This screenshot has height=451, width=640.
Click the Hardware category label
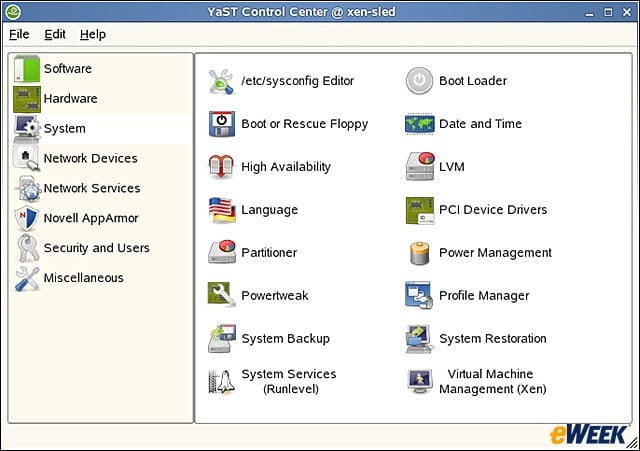[x=71, y=98]
